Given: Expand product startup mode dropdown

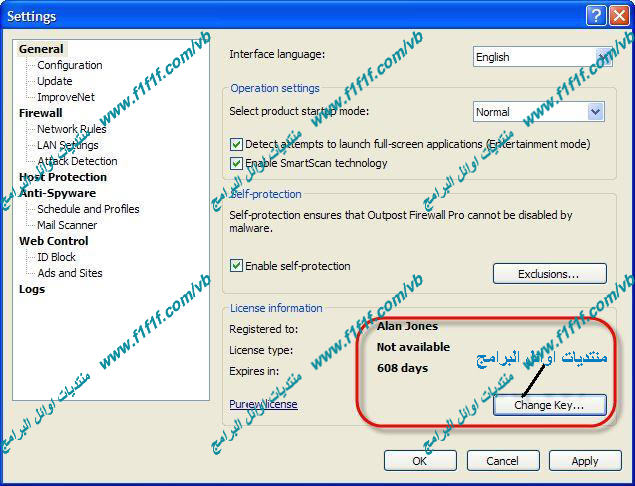Looking at the screenshot, I should (595, 112).
